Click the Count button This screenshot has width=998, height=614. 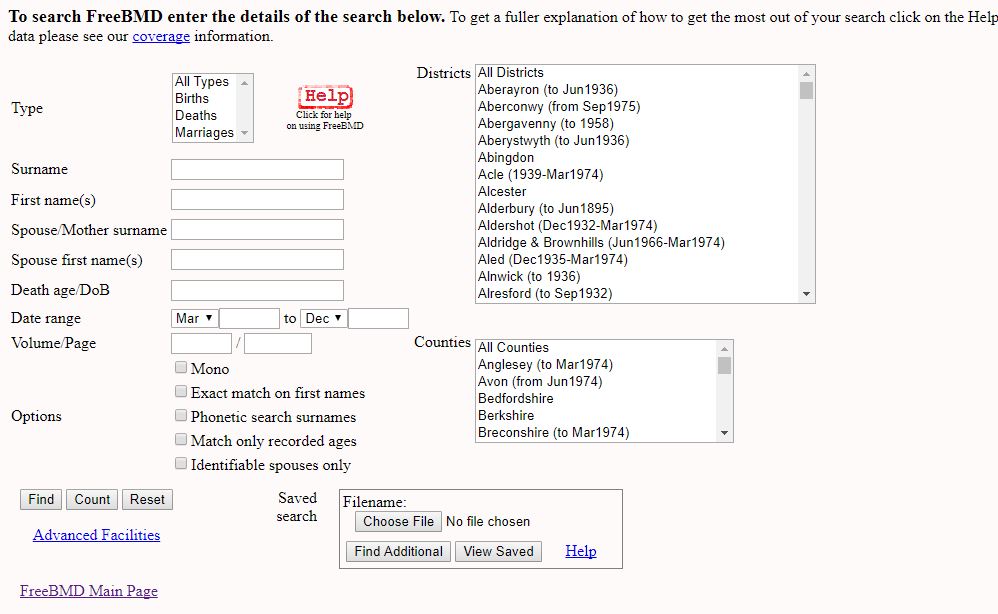coord(91,499)
